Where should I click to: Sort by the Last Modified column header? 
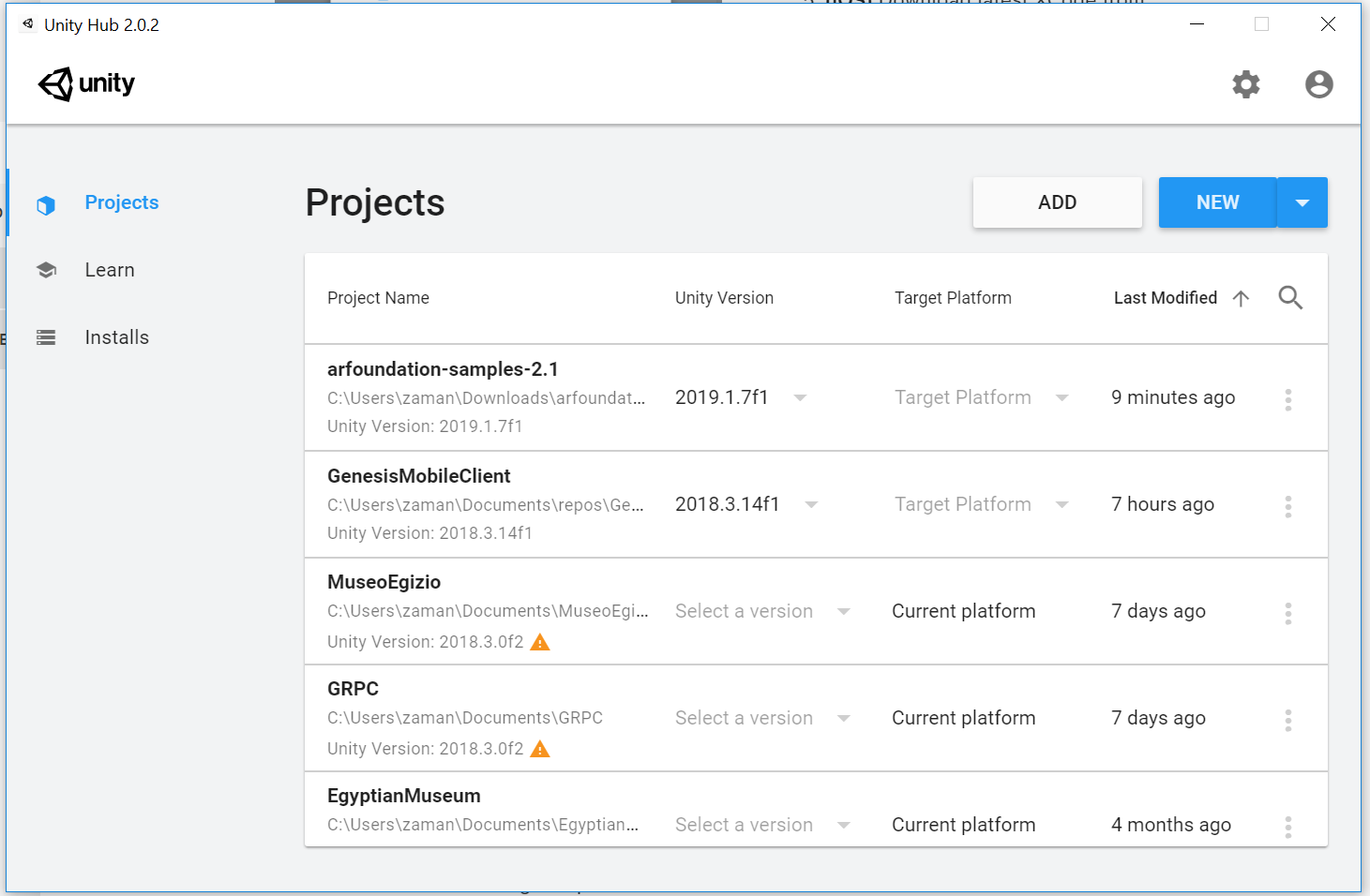tap(1165, 298)
